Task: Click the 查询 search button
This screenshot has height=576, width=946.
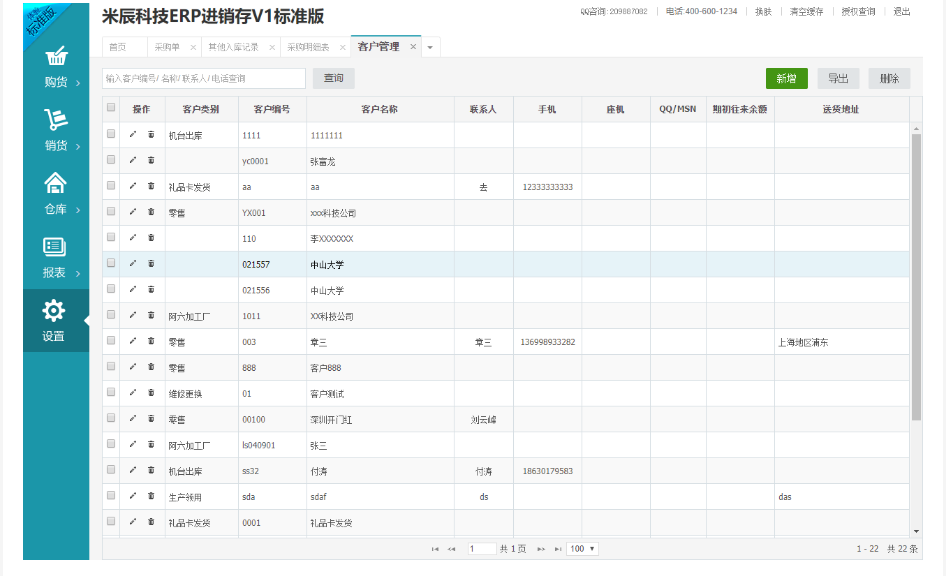Action: coord(333,79)
